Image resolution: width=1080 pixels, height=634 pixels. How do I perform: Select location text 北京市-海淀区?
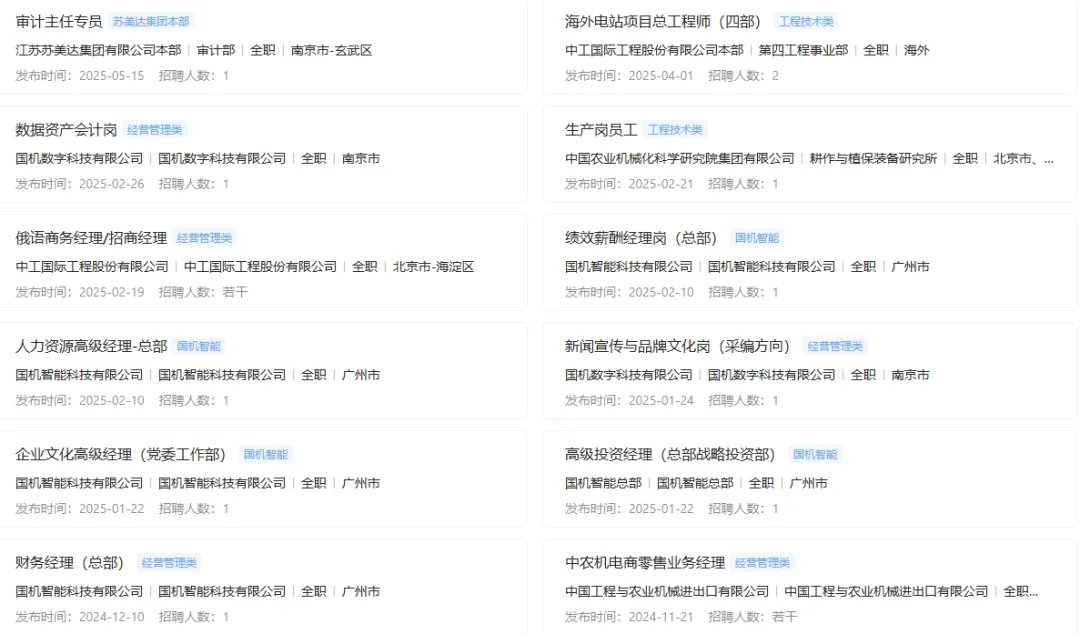(x=433, y=266)
